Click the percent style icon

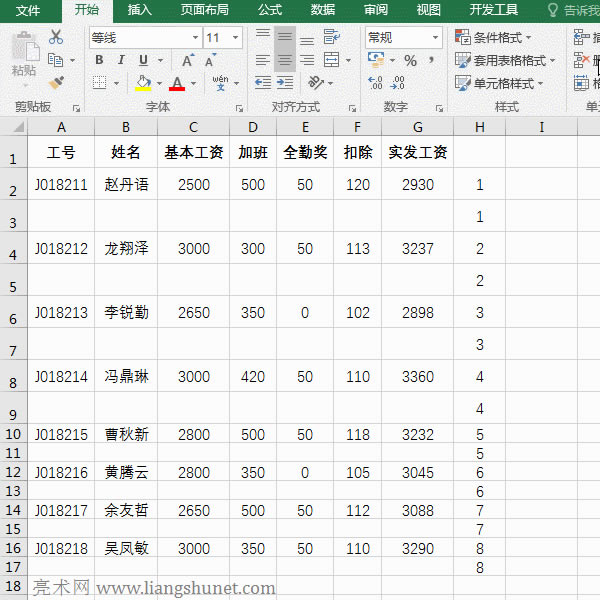(x=410, y=60)
